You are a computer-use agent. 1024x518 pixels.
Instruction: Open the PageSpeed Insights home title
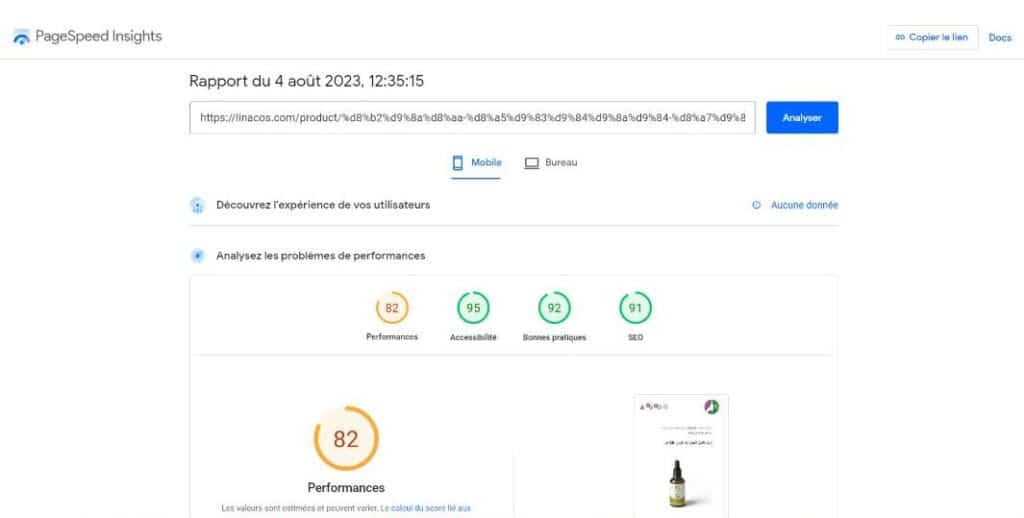click(x=99, y=37)
